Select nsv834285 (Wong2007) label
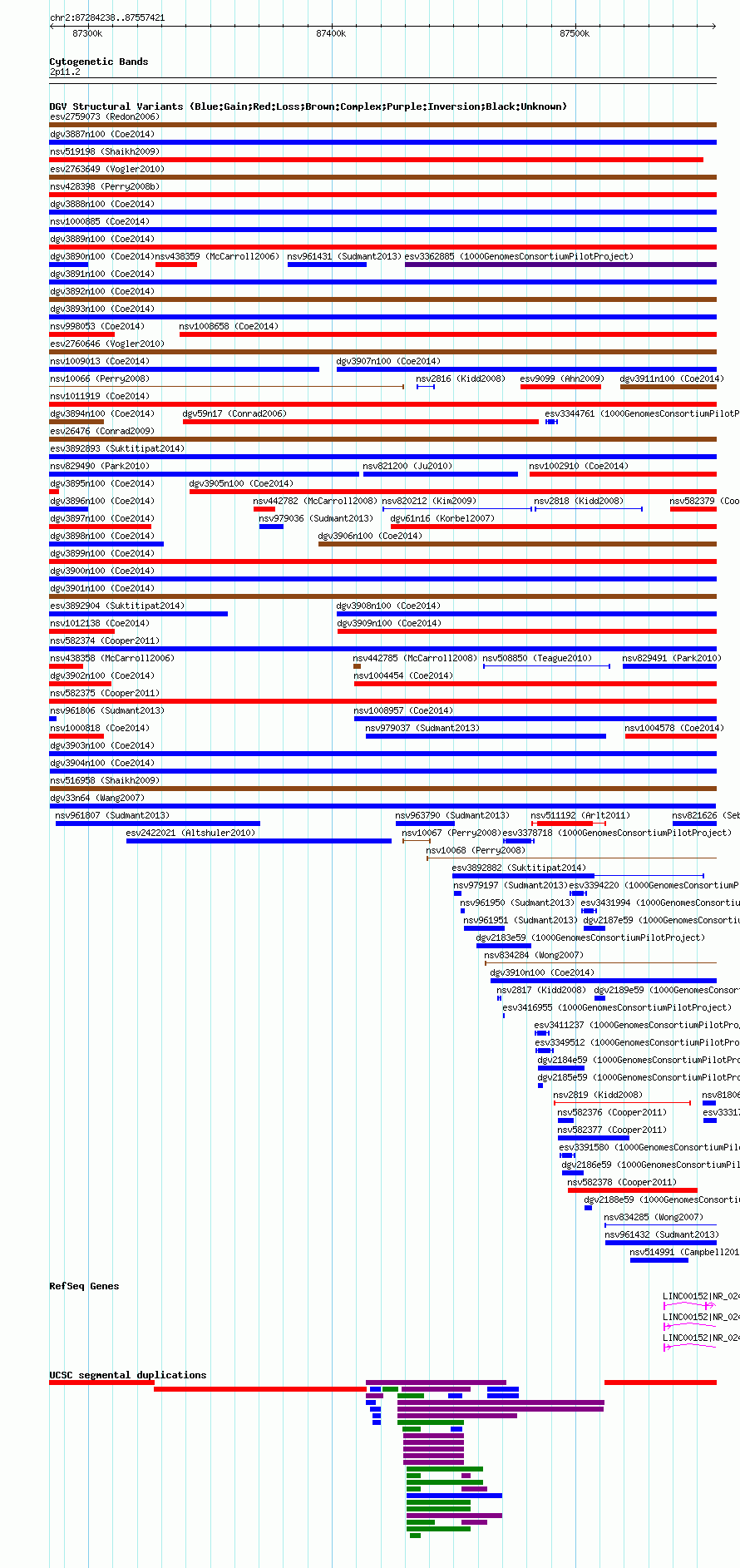The width and height of the screenshot is (740, 1568). (654, 1217)
